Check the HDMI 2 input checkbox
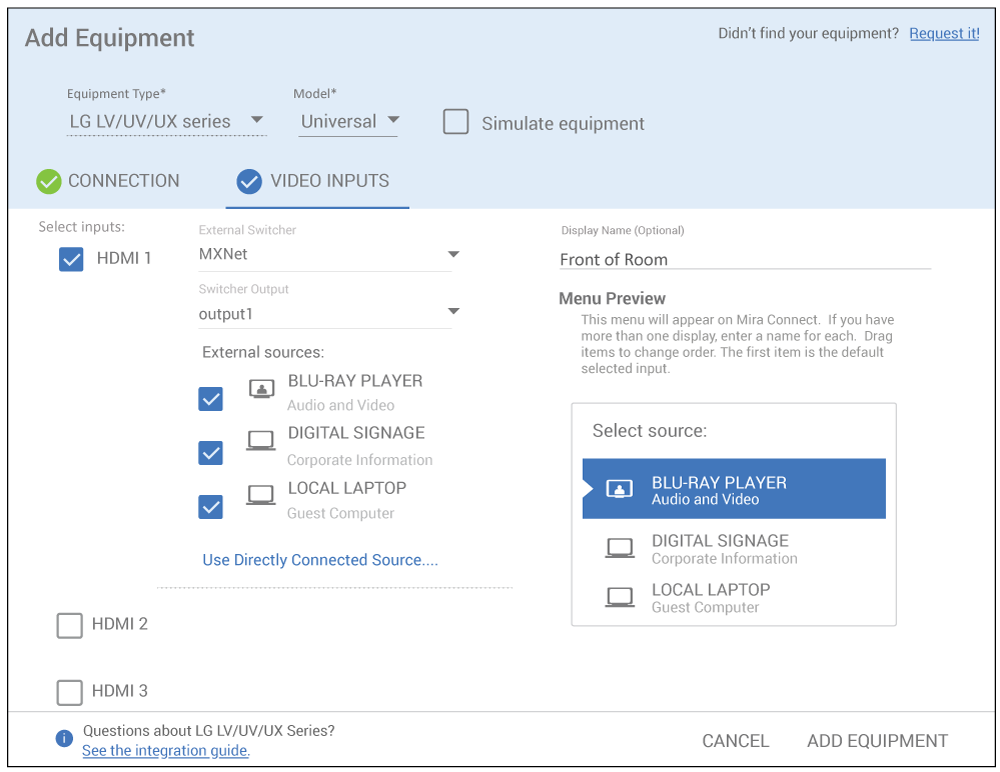Image resolution: width=1000 pixels, height=772 pixels. [x=69, y=625]
